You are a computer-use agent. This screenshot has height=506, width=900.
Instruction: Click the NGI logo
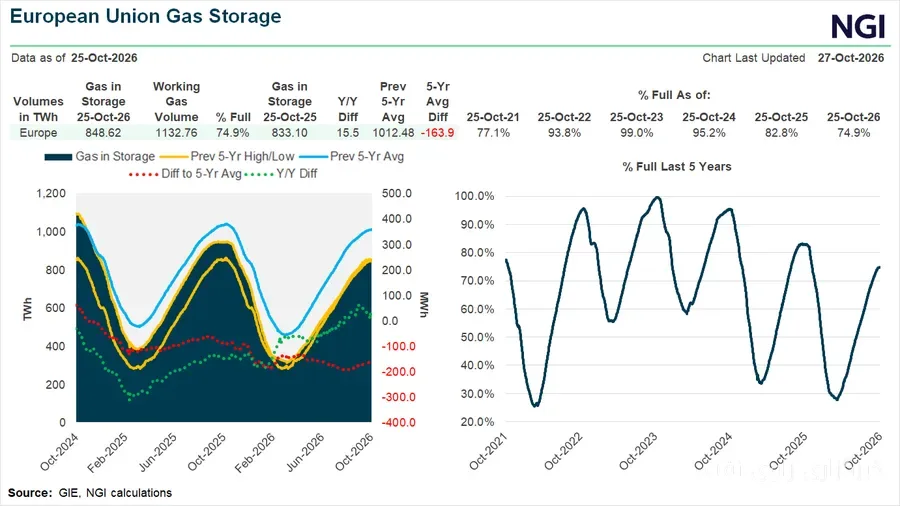click(x=858, y=26)
